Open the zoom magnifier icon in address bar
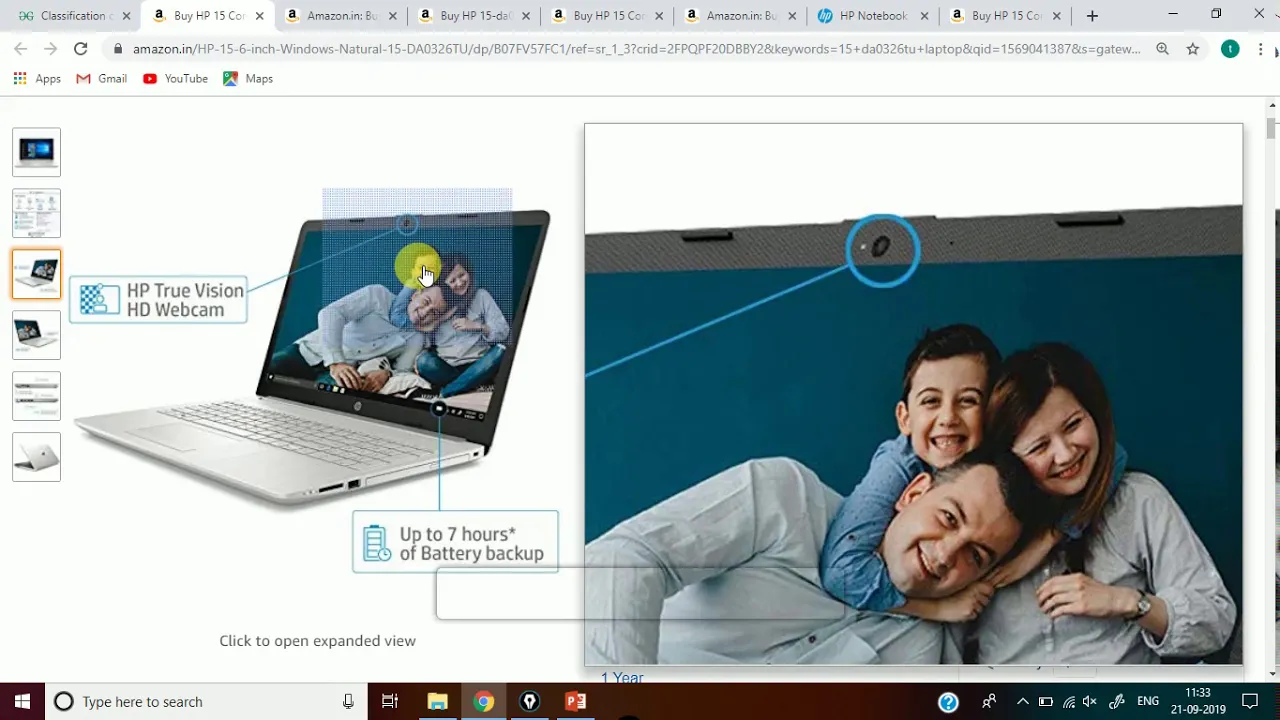This screenshot has width=1280, height=720. click(x=1162, y=49)
